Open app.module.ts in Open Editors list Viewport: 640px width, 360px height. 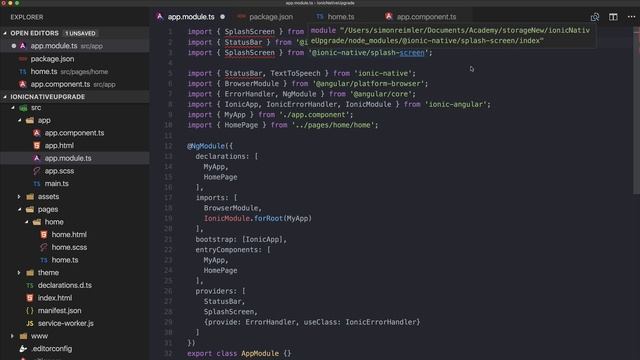tap(75, 46)
